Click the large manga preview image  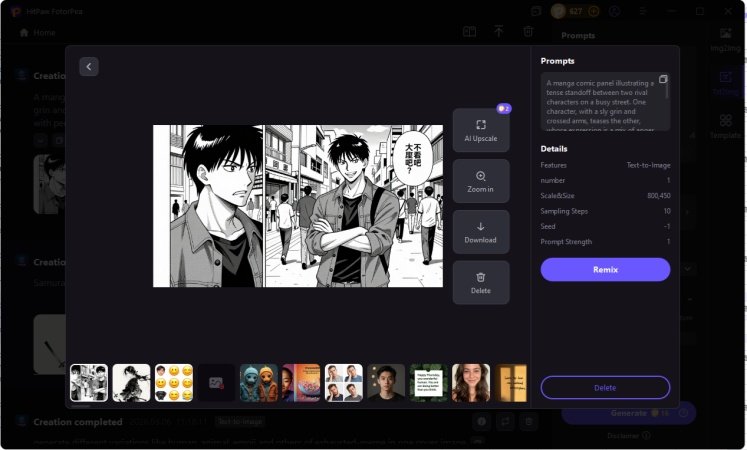298,206
